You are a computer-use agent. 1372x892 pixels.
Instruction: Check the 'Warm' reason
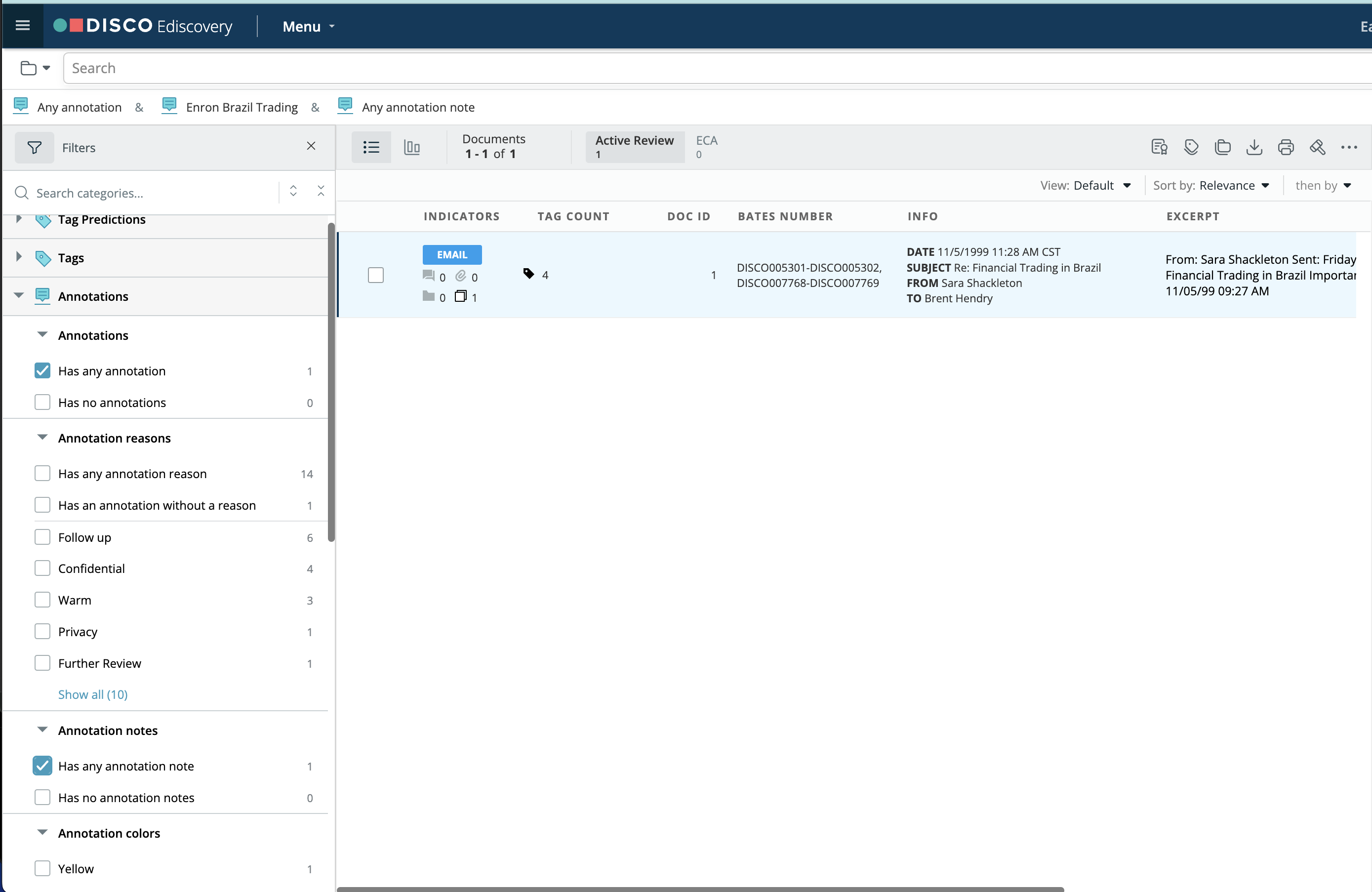[42, 600]
